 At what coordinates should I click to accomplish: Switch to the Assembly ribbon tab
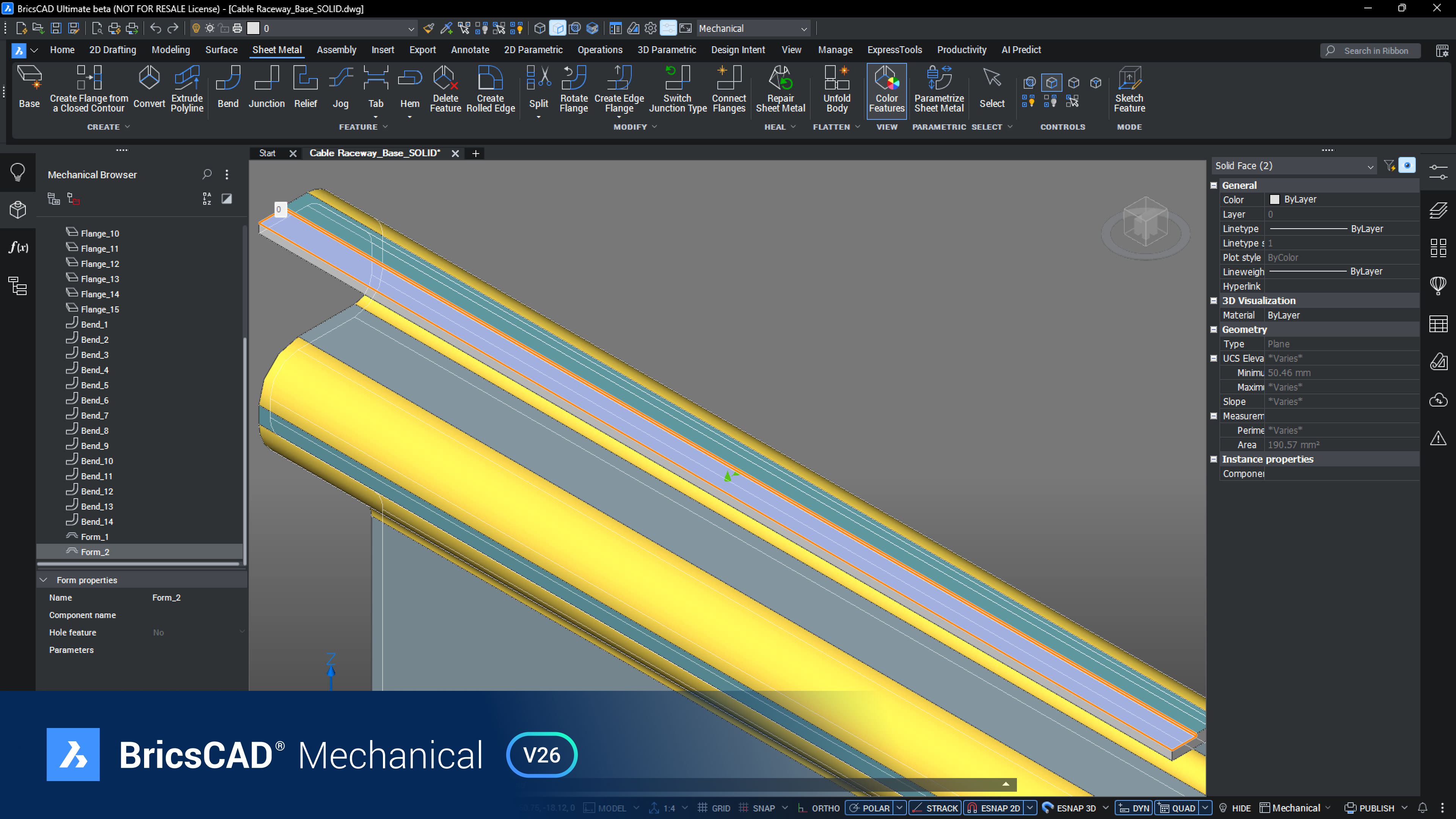click(337, 50)
